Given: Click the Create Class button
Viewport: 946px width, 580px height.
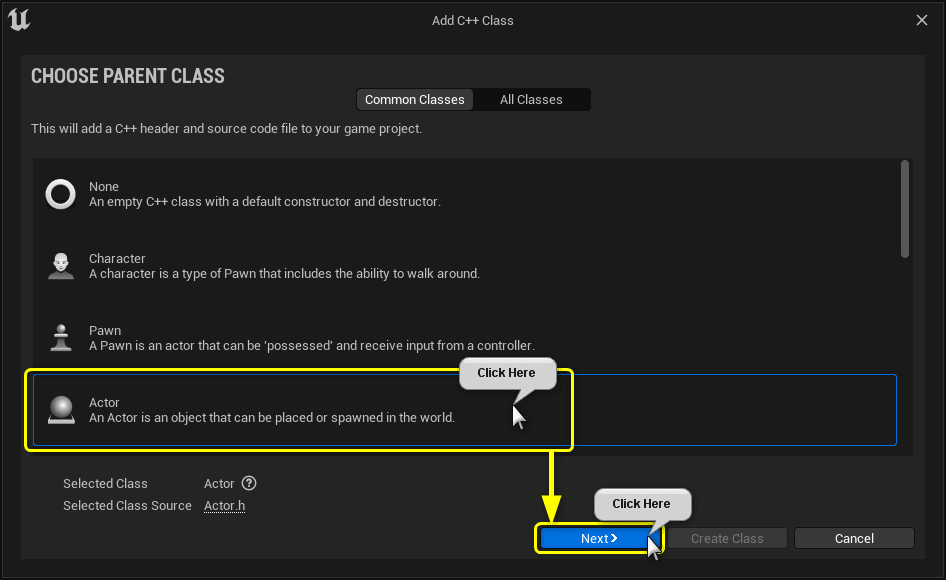Looking at the screenshot, I should click(726, 537).
